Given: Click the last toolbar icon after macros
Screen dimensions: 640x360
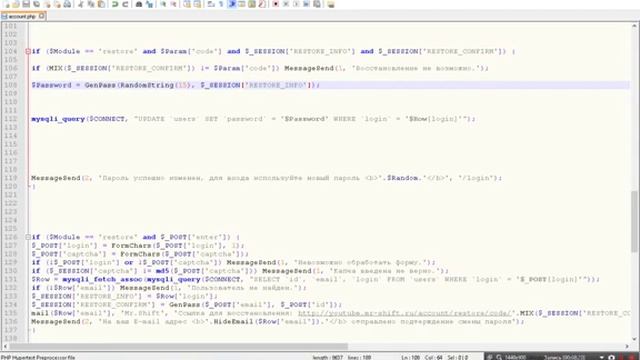Looking at the screenshot, I should (330, 4).
